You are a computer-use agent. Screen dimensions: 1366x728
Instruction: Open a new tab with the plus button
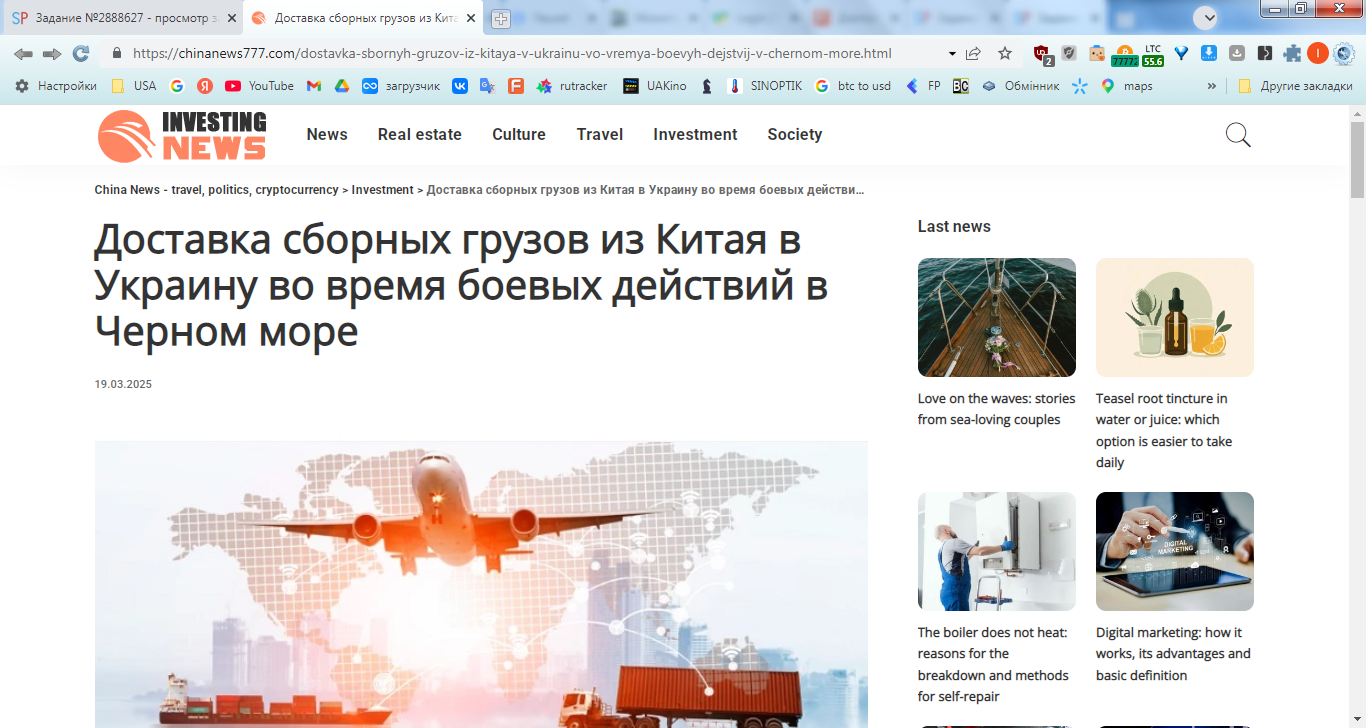[501, 19]
